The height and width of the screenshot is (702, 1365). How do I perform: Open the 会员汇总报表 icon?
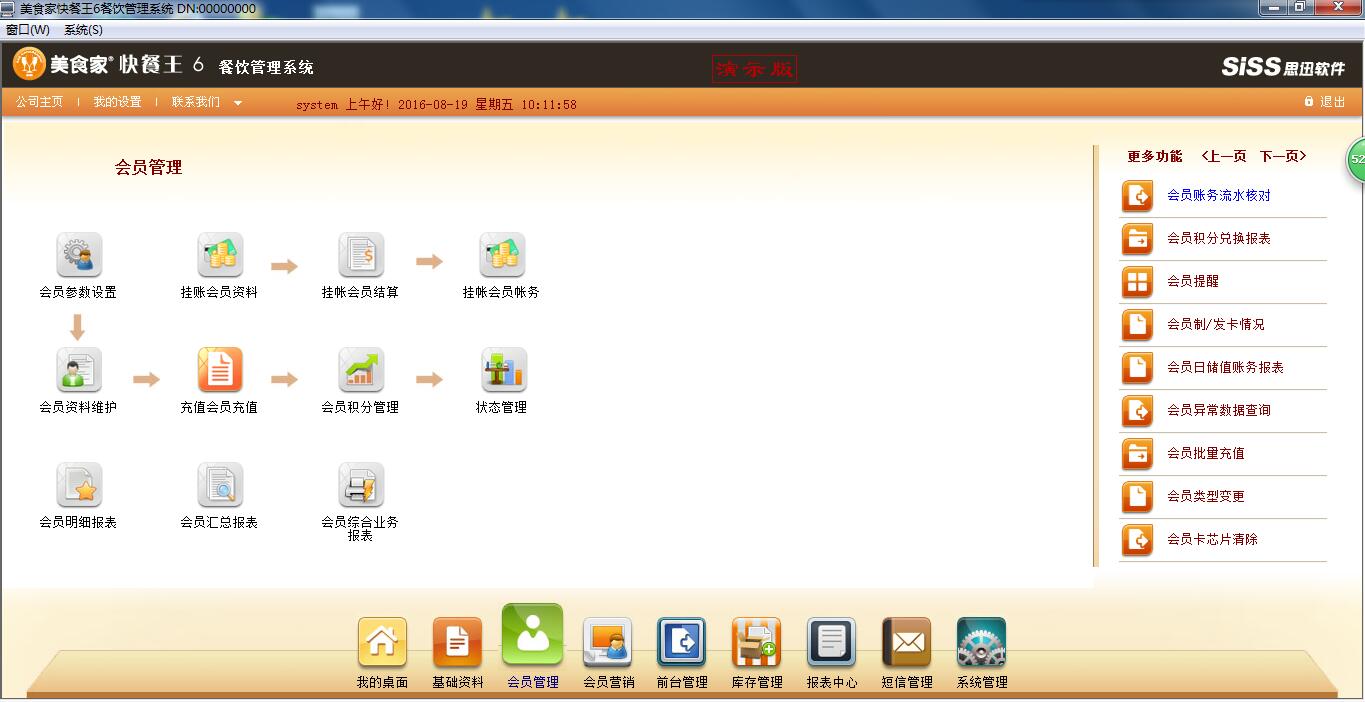click(x=220, y=486)
